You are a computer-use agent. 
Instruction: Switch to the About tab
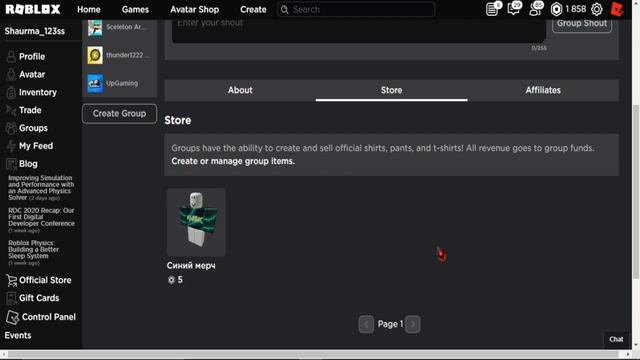pos(240,90)
